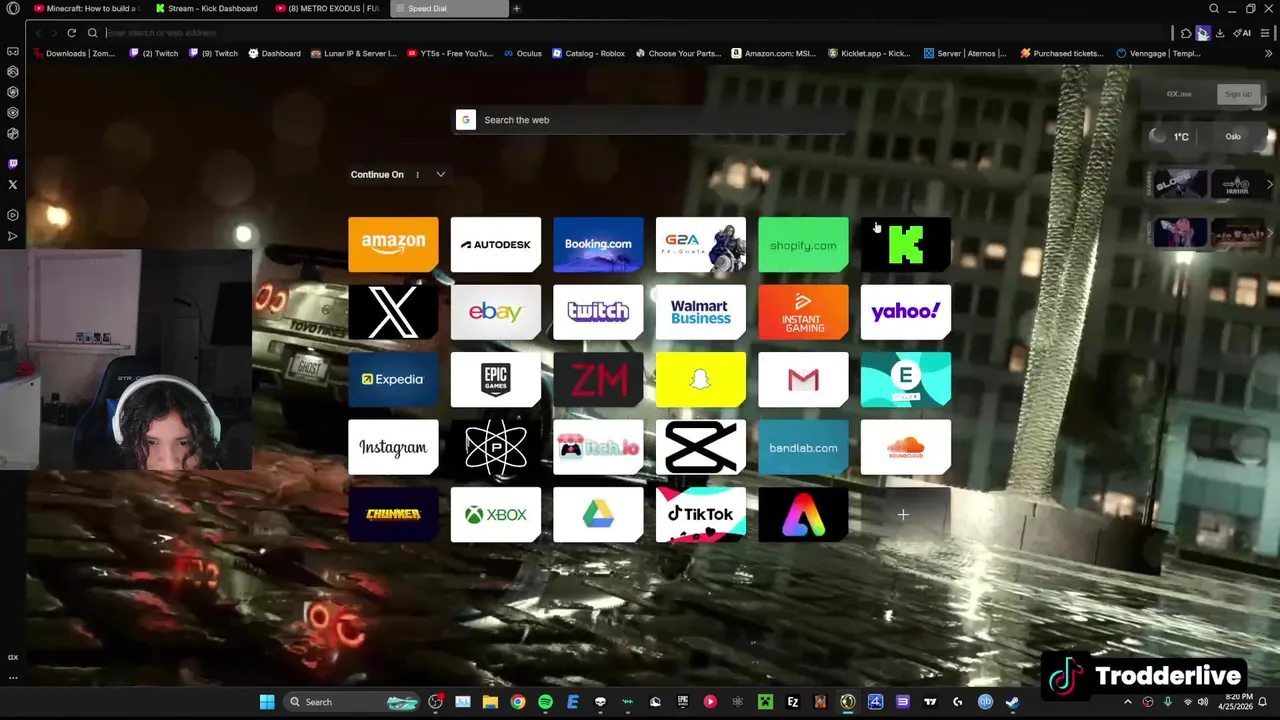This screenshot has height=720, width=1280.
Task: Open the browser downloads icon
Action: click(x=1219, y=33)
